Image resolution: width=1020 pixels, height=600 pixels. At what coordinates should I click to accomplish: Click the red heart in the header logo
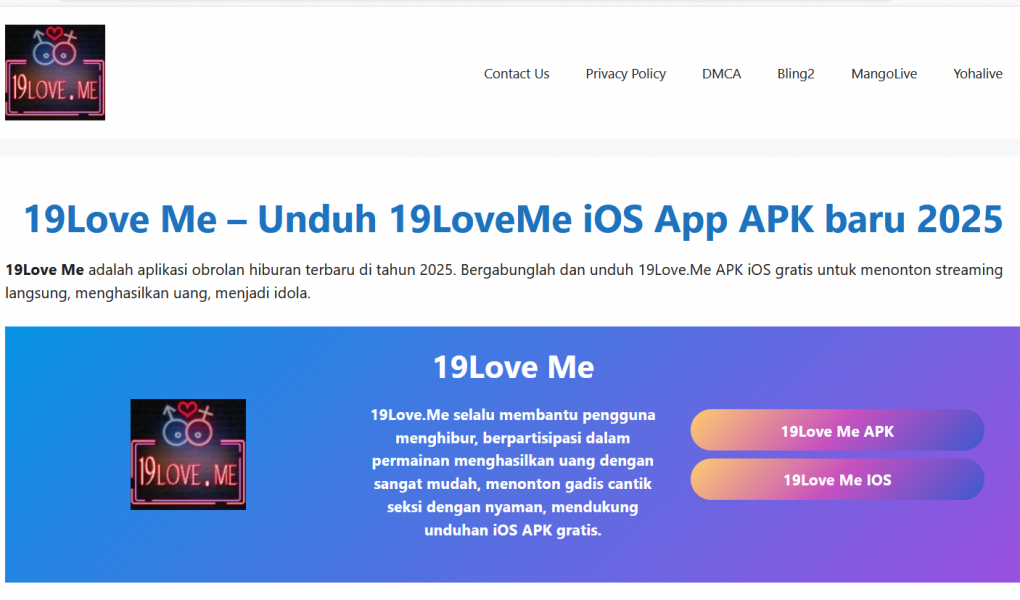[55, 33]
